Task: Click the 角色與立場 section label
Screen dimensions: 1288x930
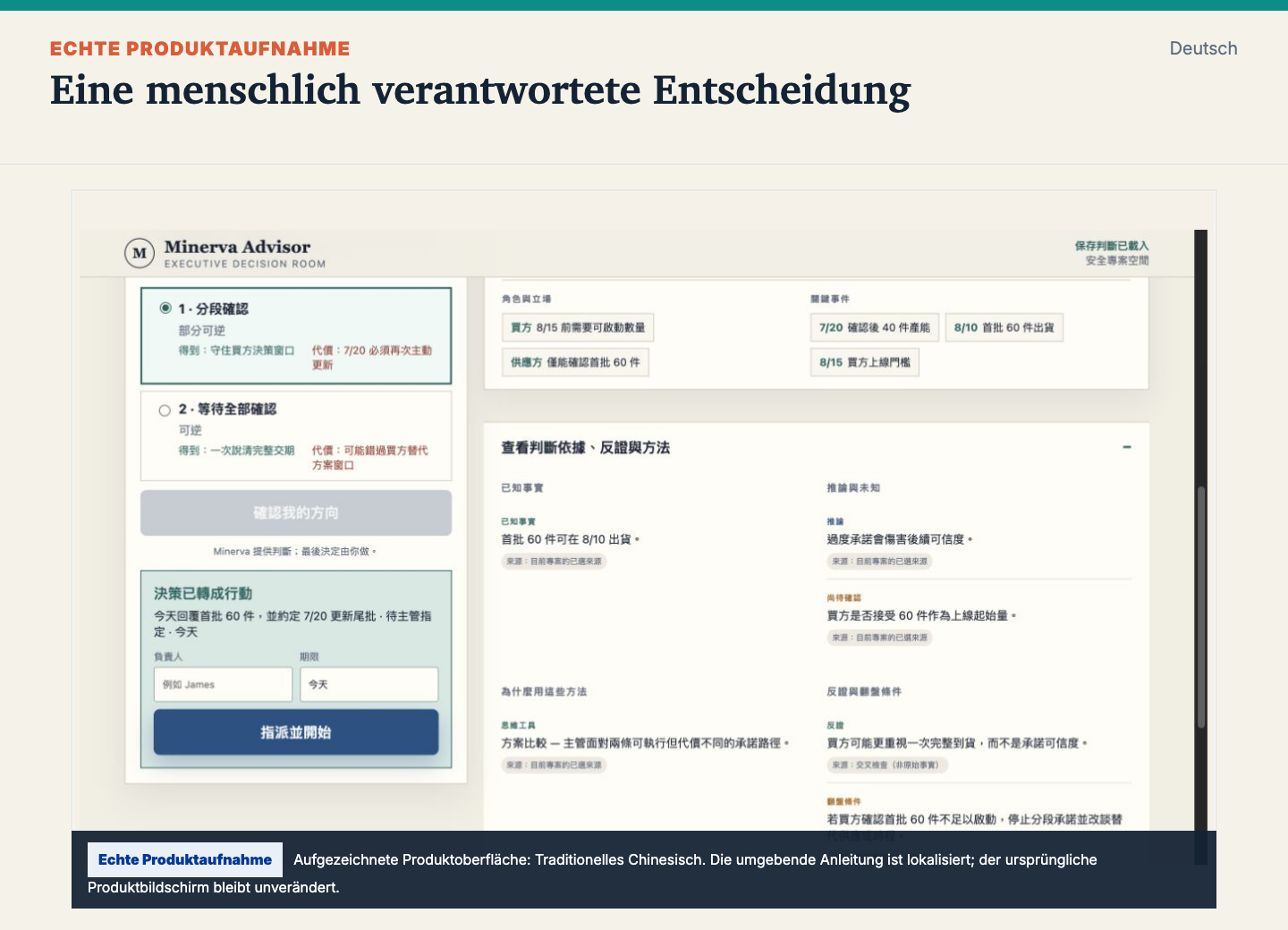Action: tap(526, 299)
